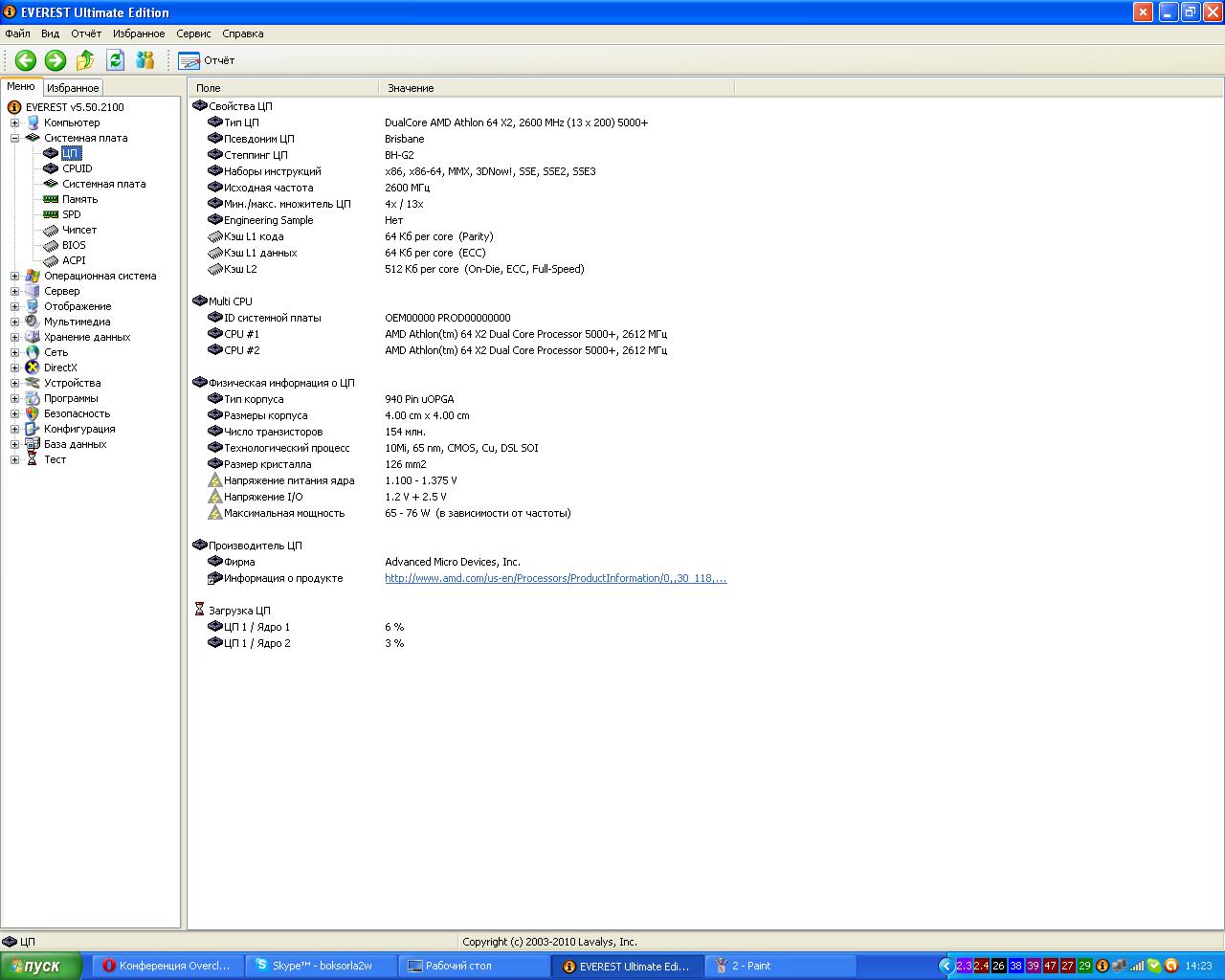1225x980 pixels.
Task: Click the green Back arrow toolbar icon
Action: (x=26, y=60)
